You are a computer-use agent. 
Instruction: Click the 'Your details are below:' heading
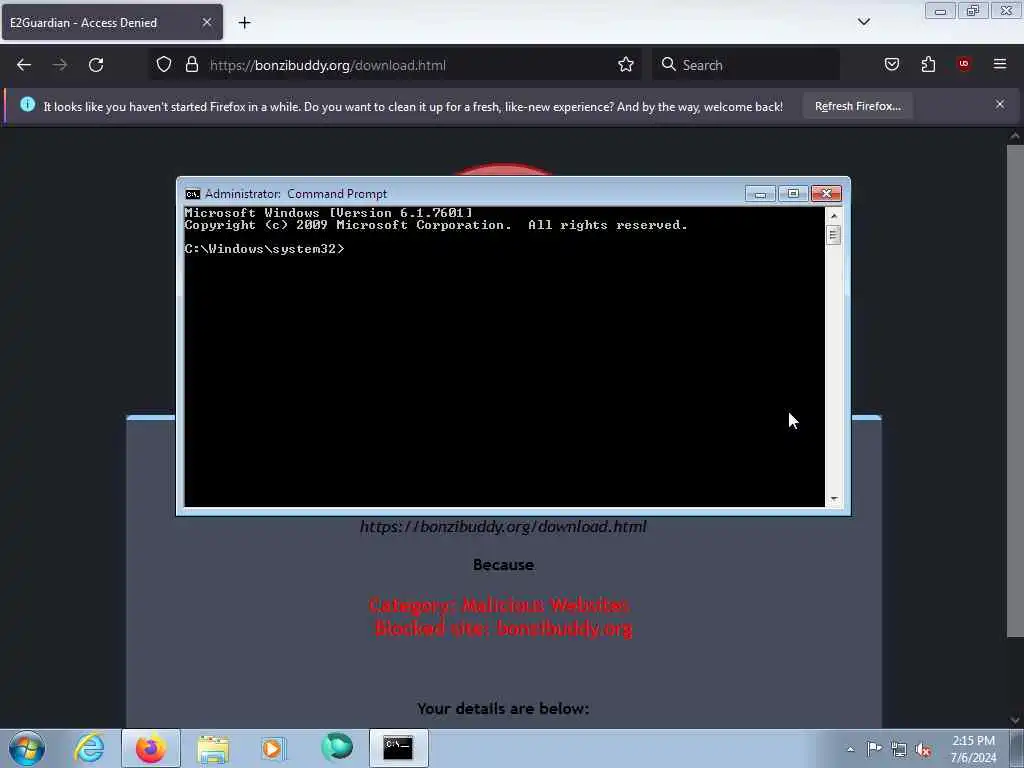click(503, 709)
